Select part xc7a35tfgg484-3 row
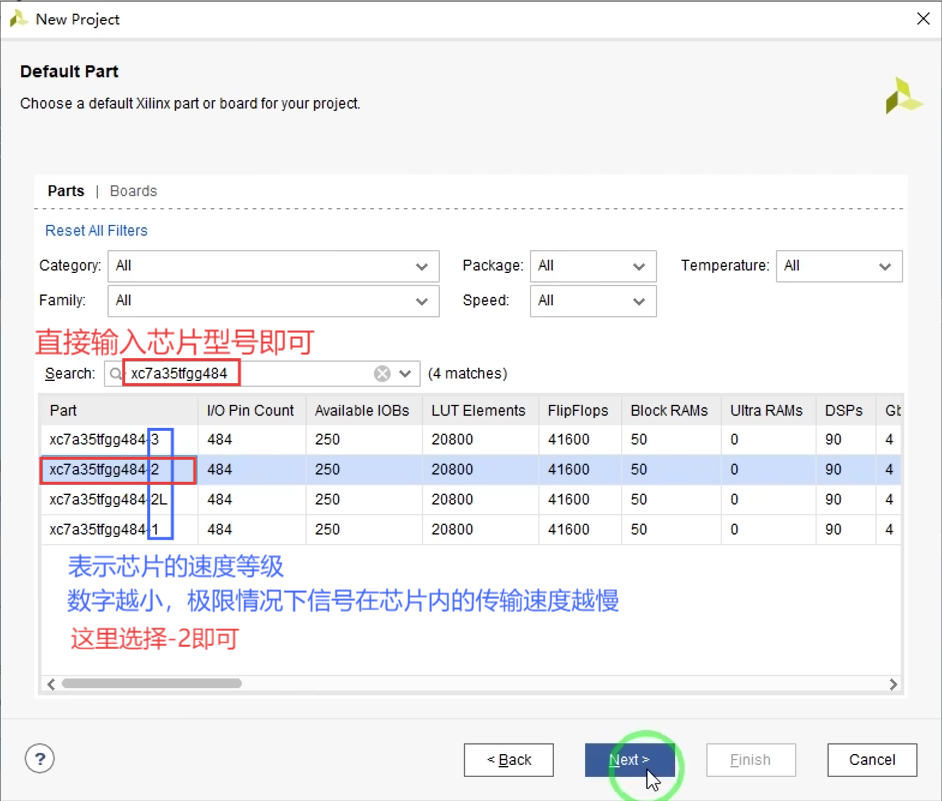The width and height of the screenshot is (942, 801). tap(470, 440)
